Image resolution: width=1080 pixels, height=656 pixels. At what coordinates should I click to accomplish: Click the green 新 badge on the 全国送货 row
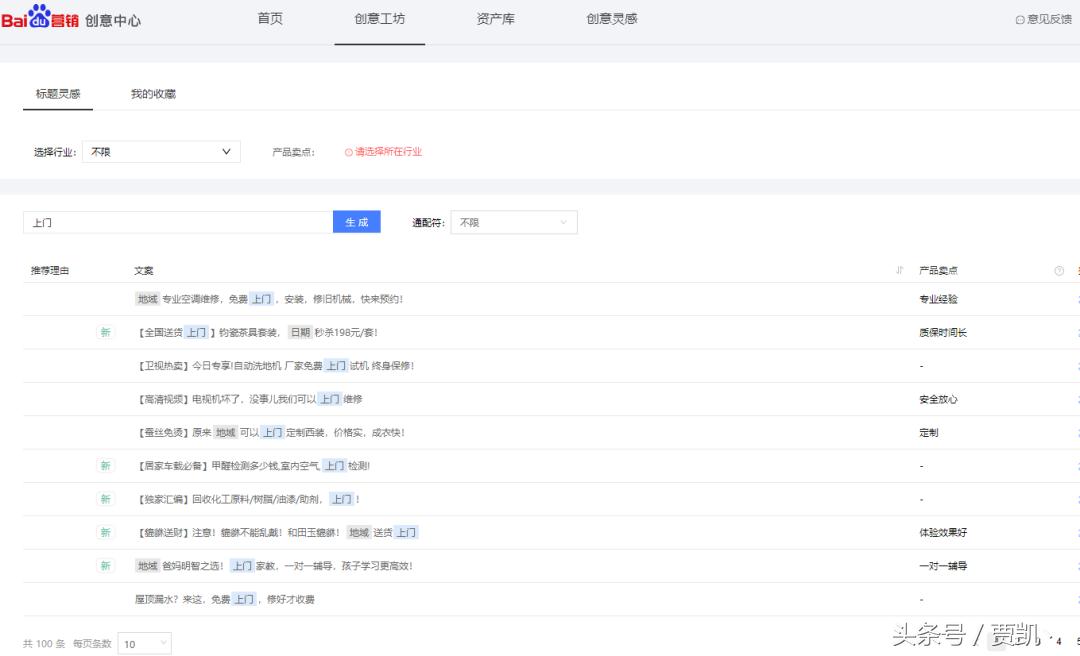pyautogui.click(x=106, y=332)
